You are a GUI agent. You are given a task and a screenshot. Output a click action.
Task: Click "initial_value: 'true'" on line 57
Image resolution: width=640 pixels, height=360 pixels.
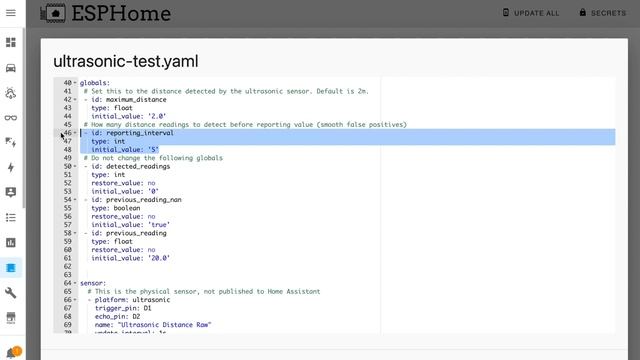pos(131,225)
